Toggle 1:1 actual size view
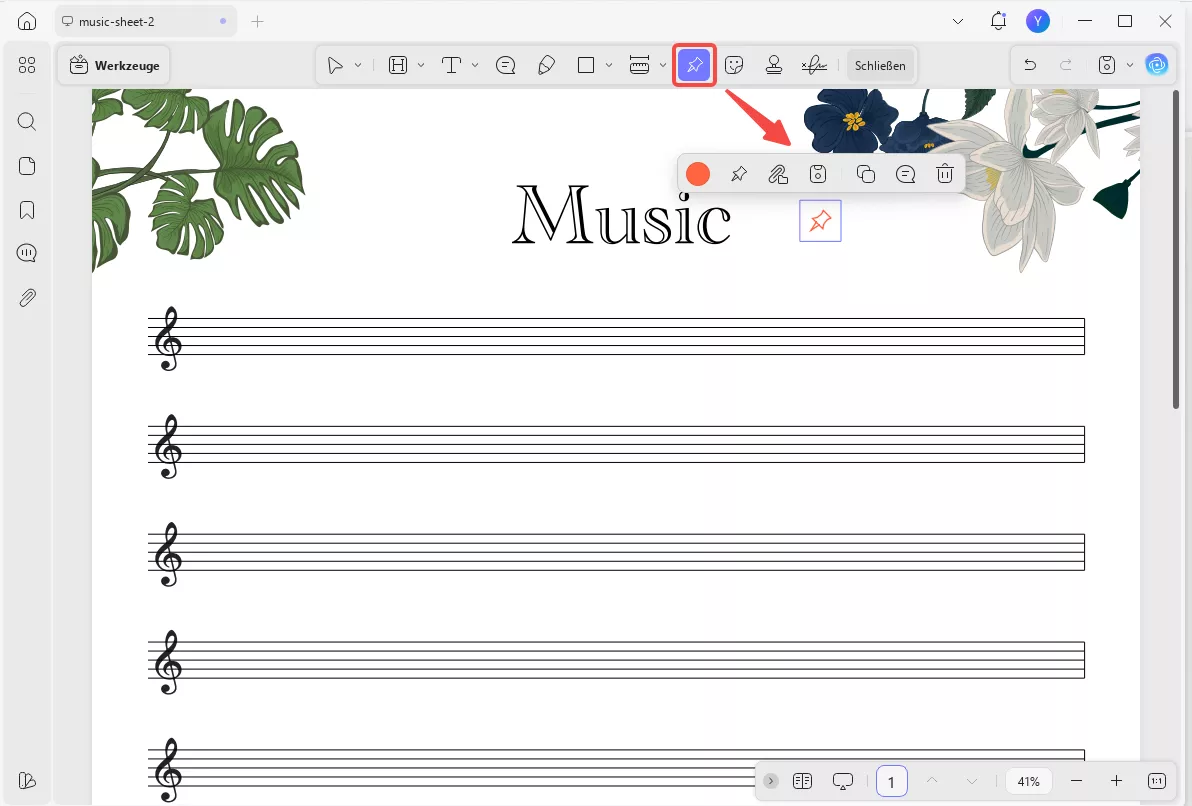This screenshot has height=806, width=1192. (1156, 781)
